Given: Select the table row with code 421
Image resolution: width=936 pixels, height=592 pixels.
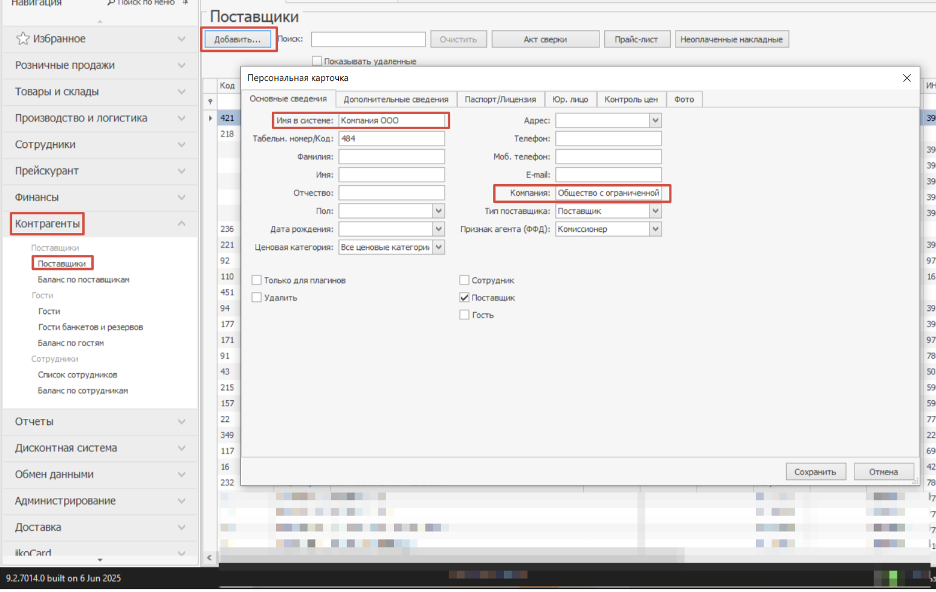Looking at the screenshot, I should (x=227, y=118).
